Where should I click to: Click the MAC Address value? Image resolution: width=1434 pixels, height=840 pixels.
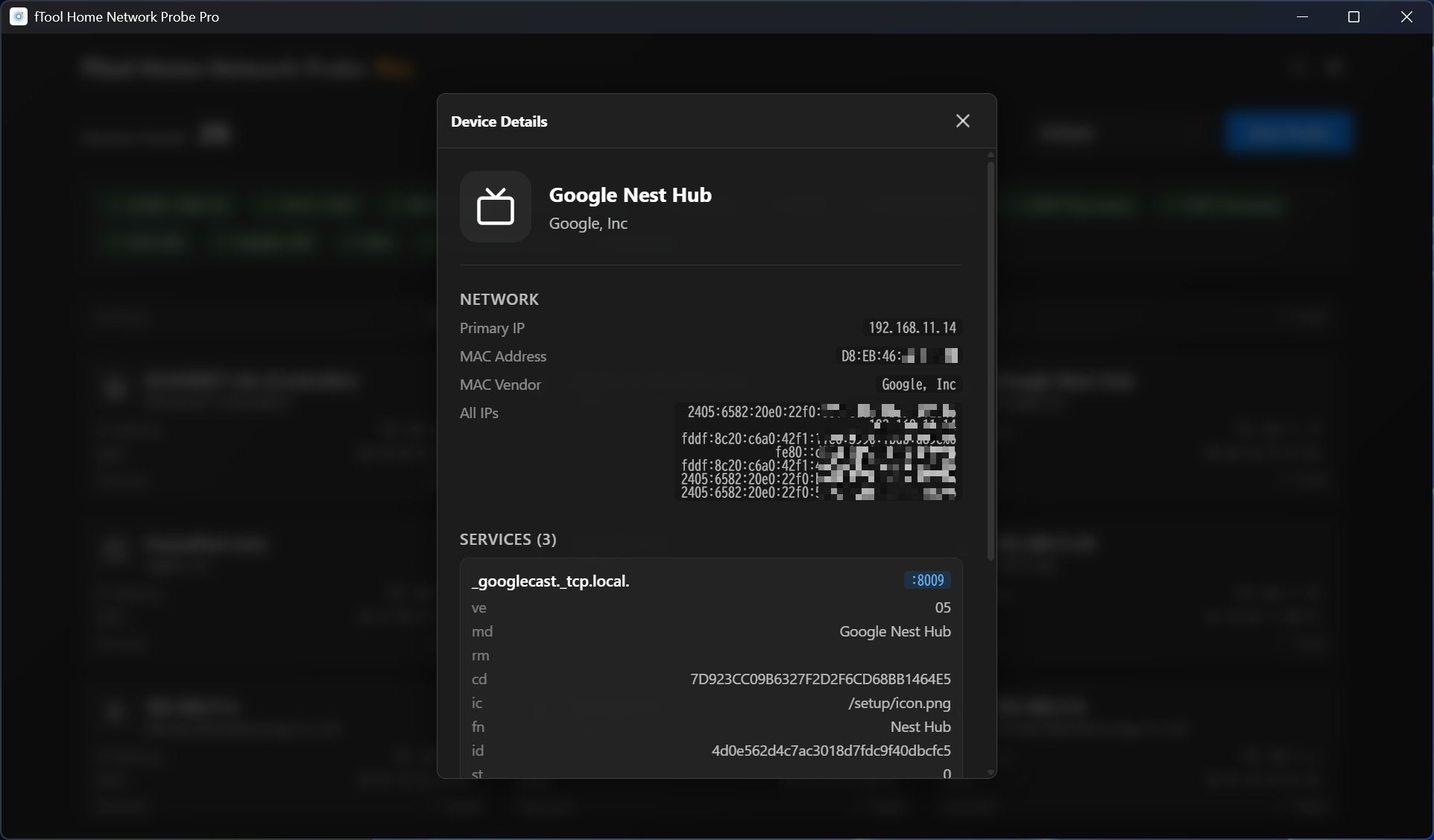coord(899,356)
